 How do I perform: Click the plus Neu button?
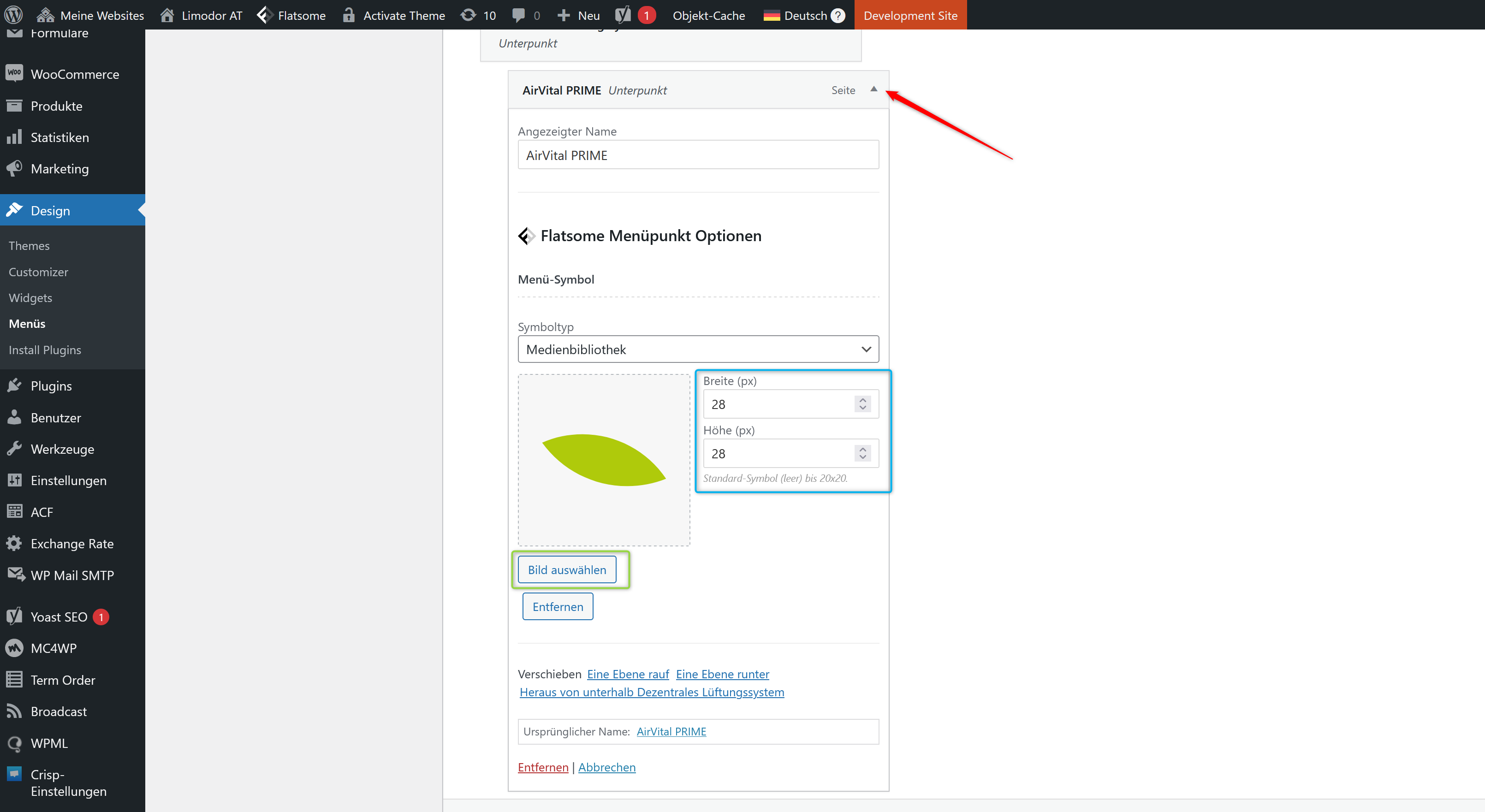pyautogui.click(x=579, y=16)
